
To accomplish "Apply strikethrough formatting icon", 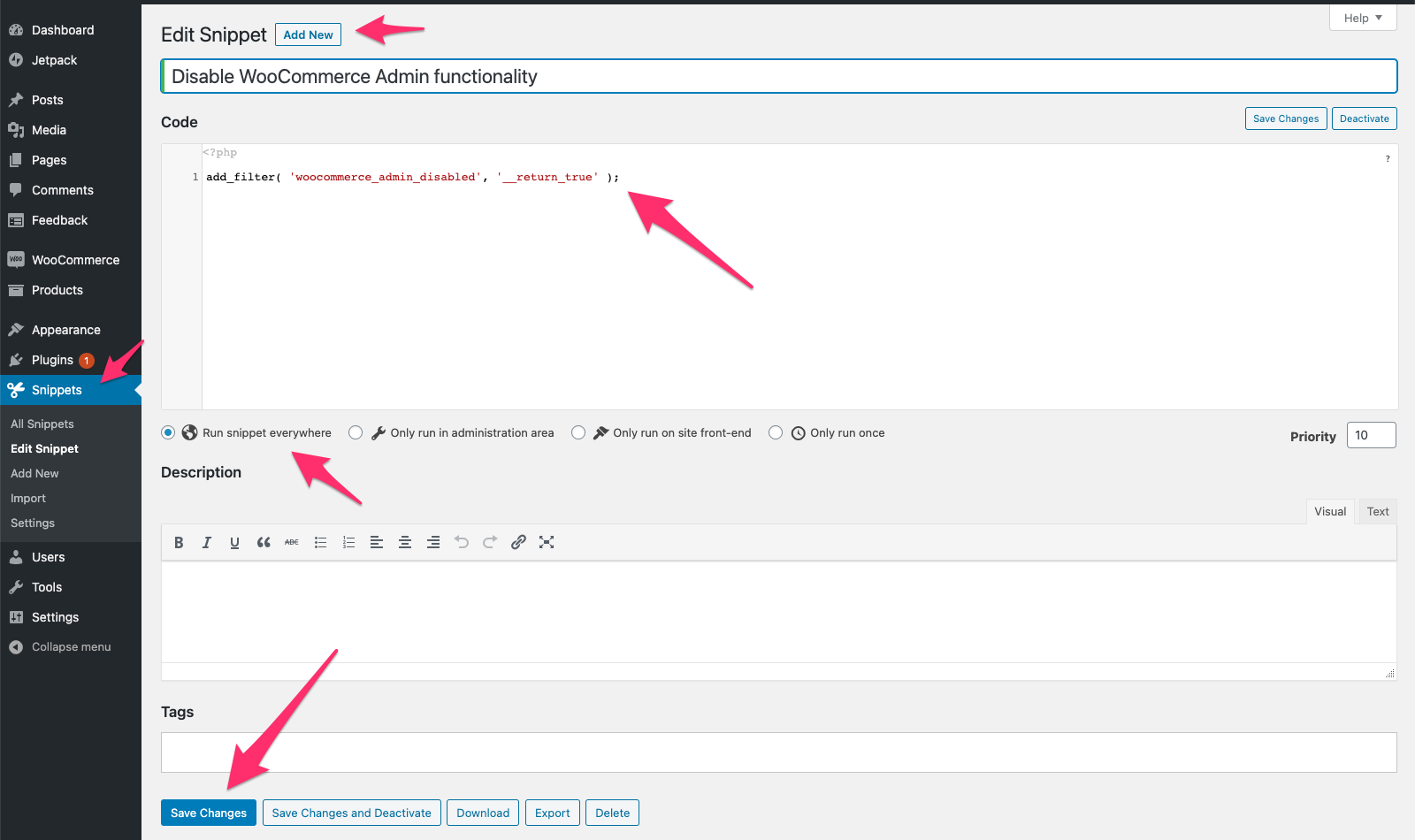I will [x=292, y=542].
